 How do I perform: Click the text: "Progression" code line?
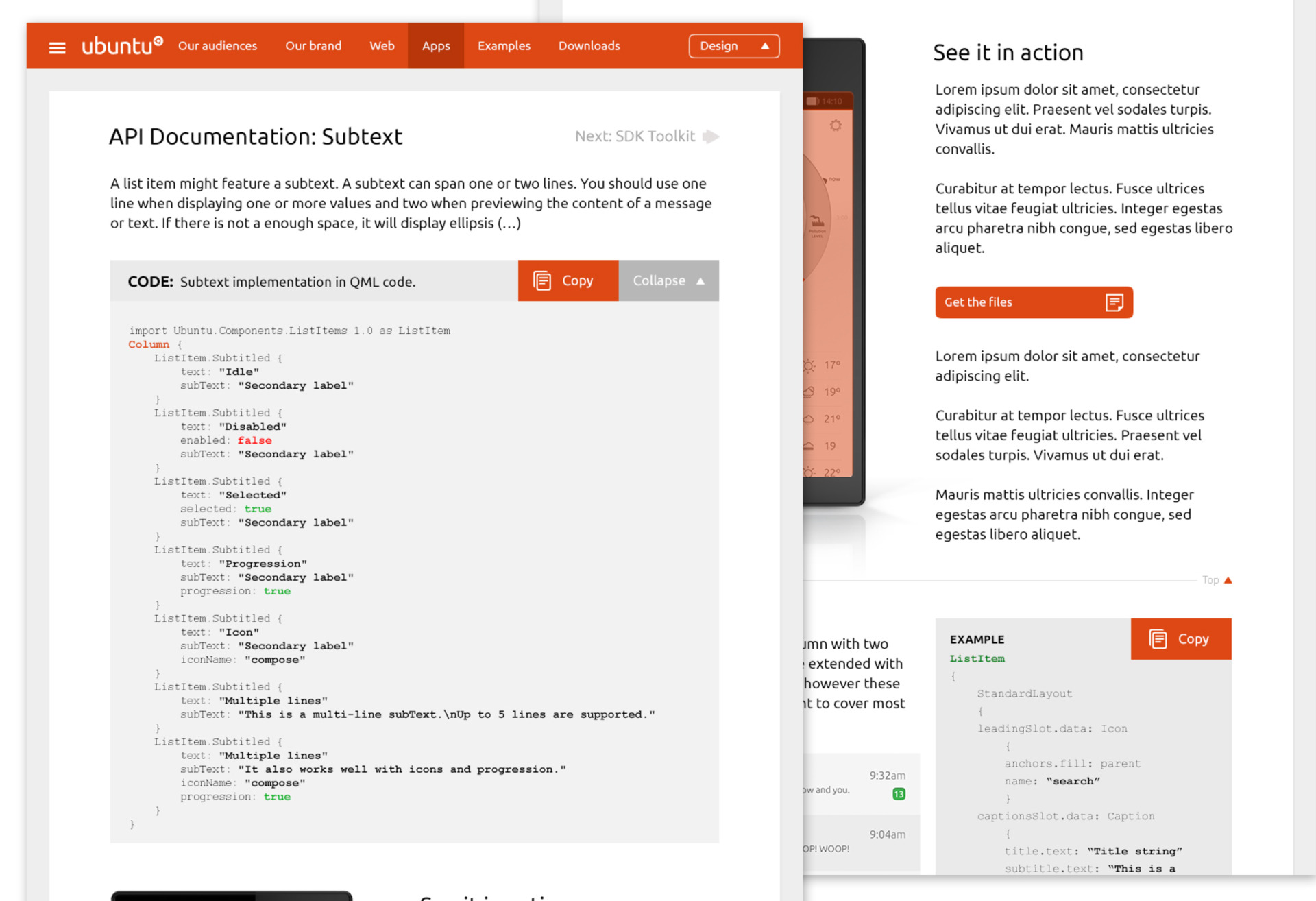(244, 564)
